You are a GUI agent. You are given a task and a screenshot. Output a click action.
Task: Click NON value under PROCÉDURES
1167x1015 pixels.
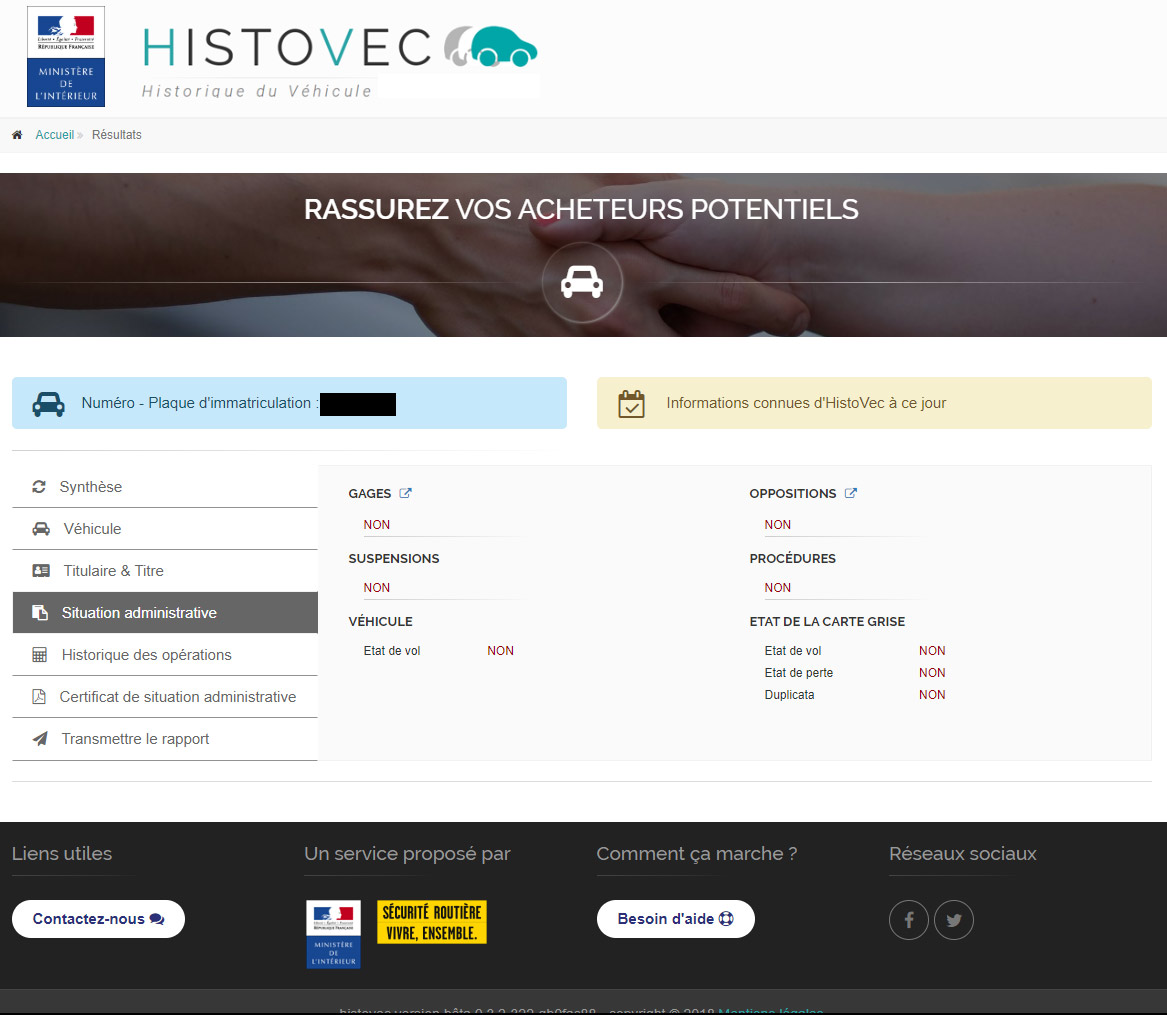click(778, 588)
